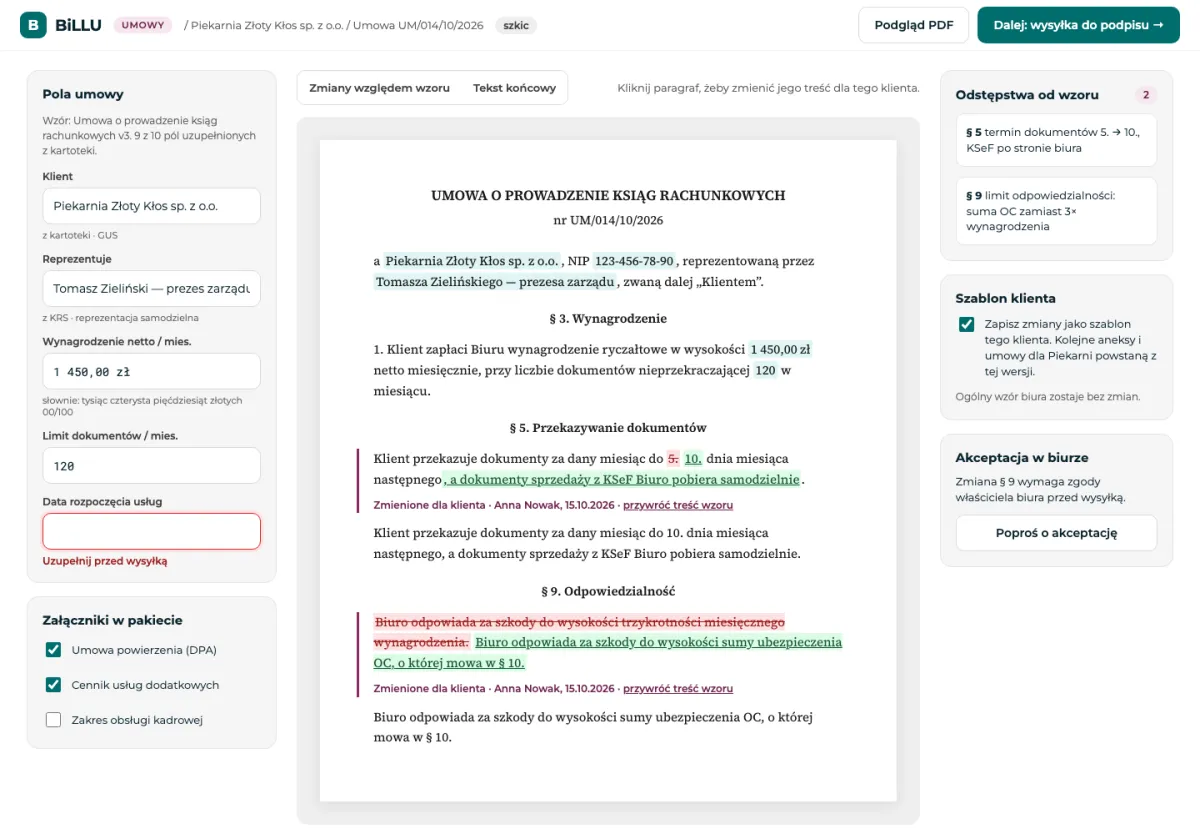1200x834 pixels.
Task: Focus the Wynagrodzenie netto amount field
Action: coord(151,371)
